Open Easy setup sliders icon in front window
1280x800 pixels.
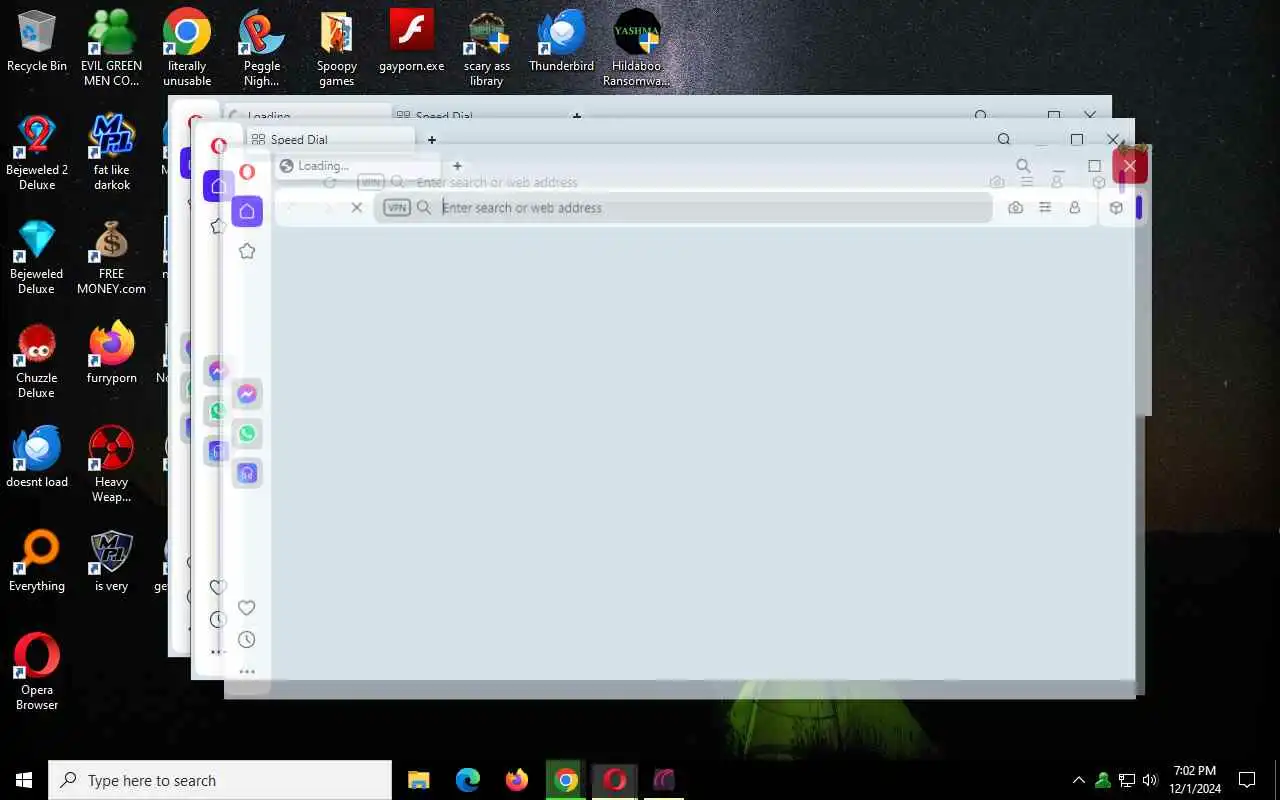(1045, 207)
